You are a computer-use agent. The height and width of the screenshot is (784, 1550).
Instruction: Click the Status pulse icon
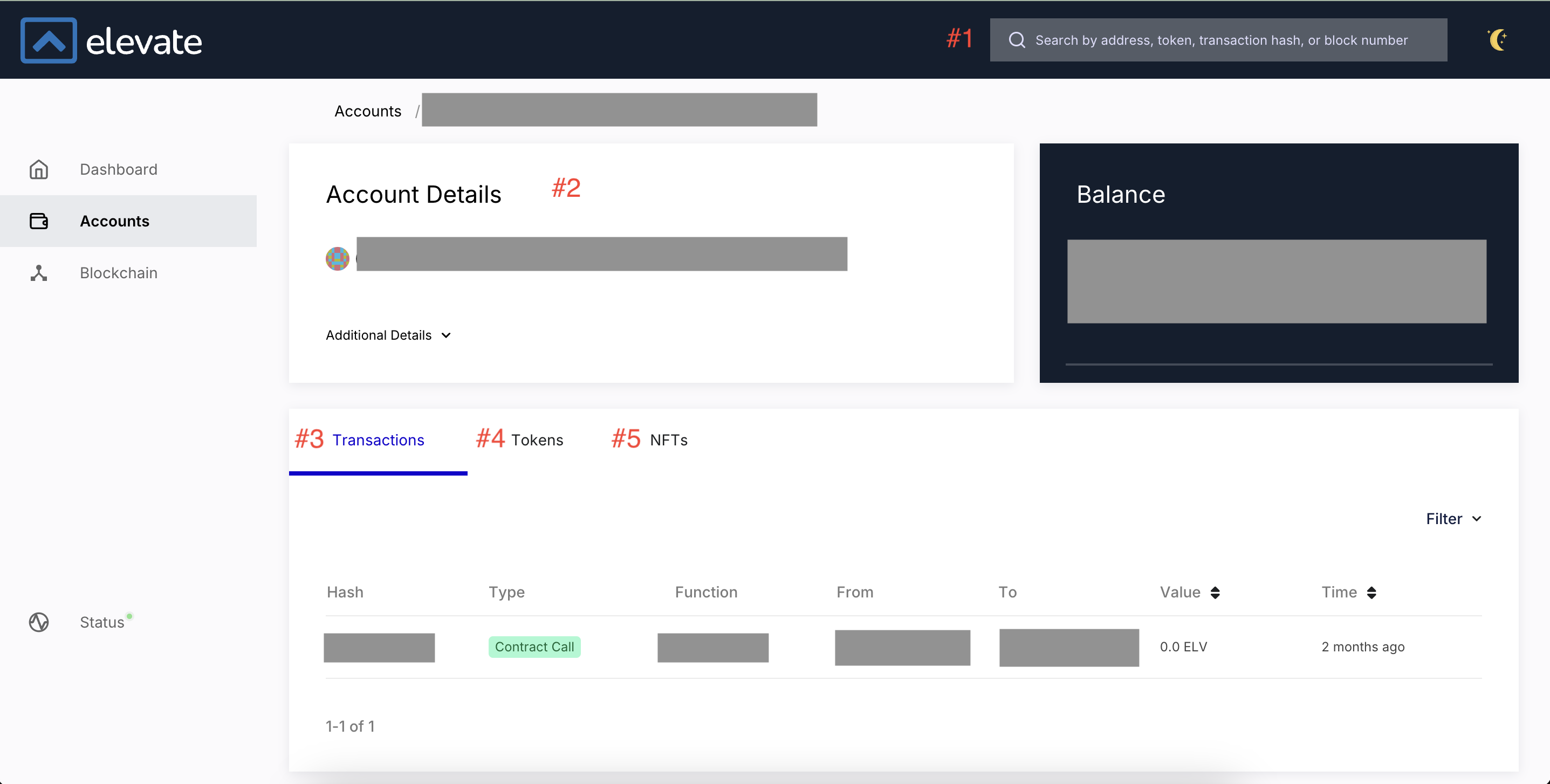pyautogui.click(x=39, y=622)
